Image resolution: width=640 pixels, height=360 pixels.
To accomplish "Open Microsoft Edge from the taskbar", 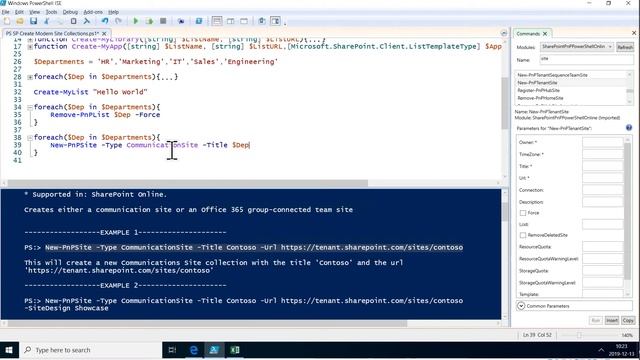I will pyautogui.click(x=193, y=350).
